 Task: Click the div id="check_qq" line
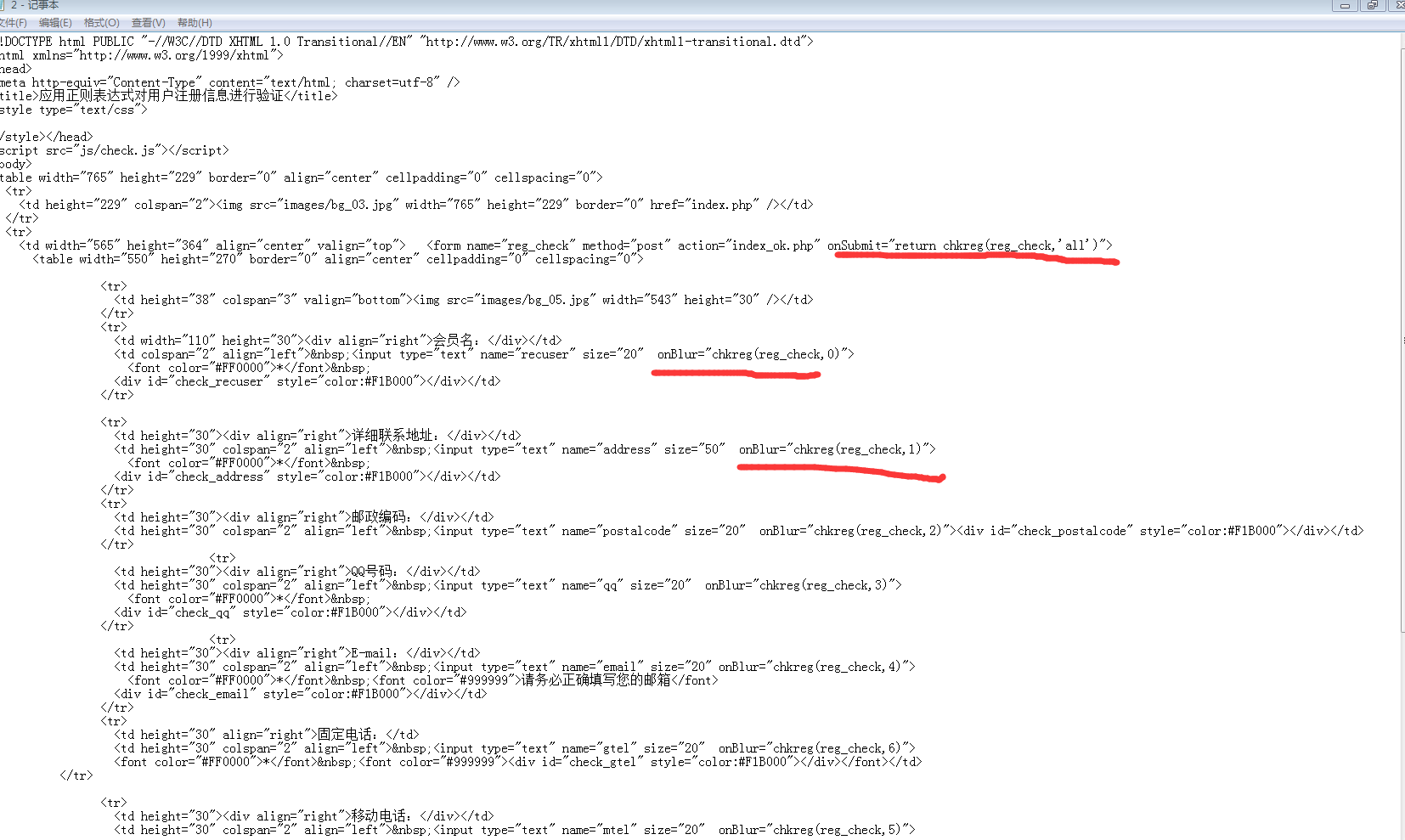(291, 612)
